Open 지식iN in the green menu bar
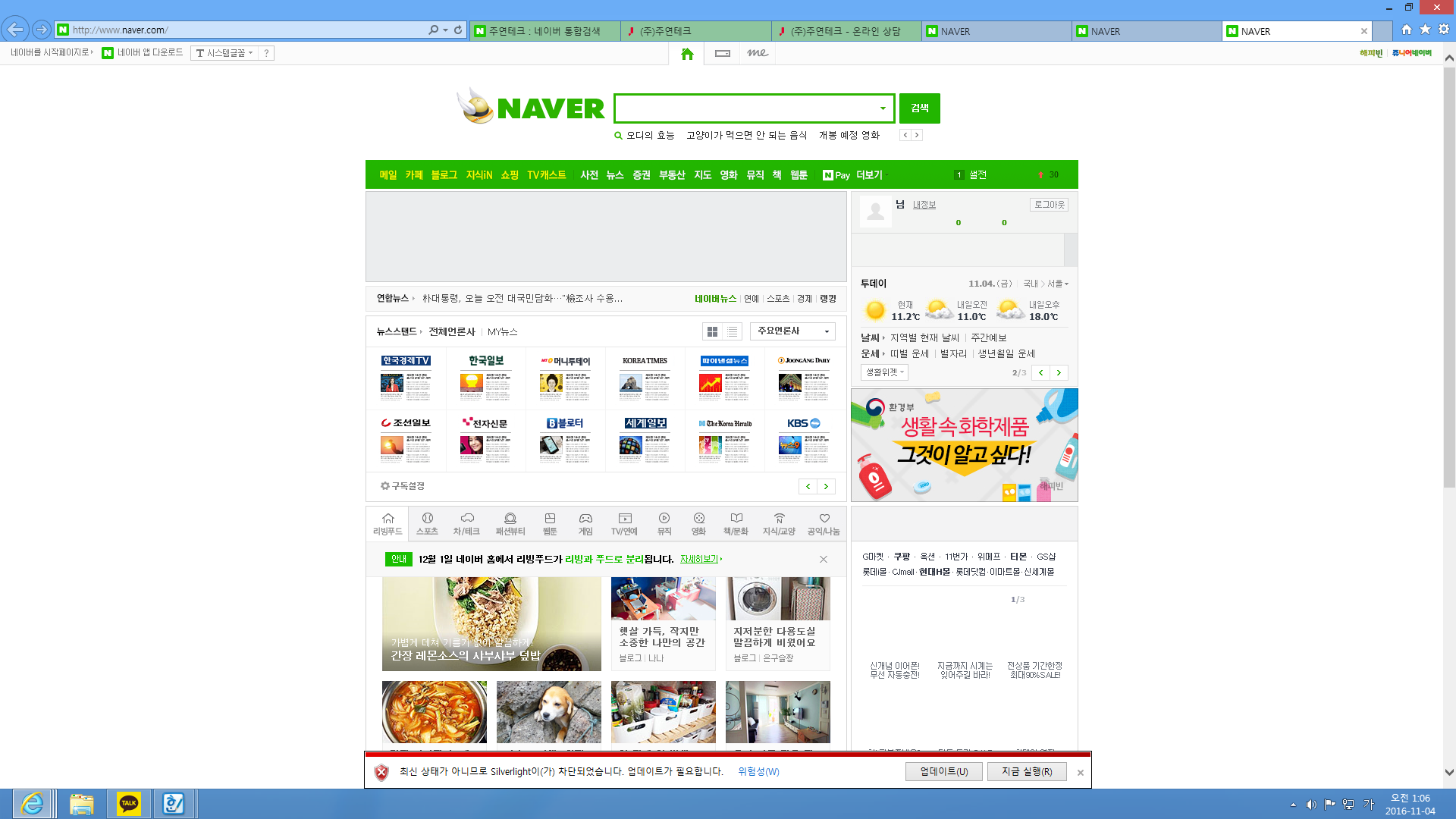This screenshot has height=819, width=1456. [x=479, y=175]
